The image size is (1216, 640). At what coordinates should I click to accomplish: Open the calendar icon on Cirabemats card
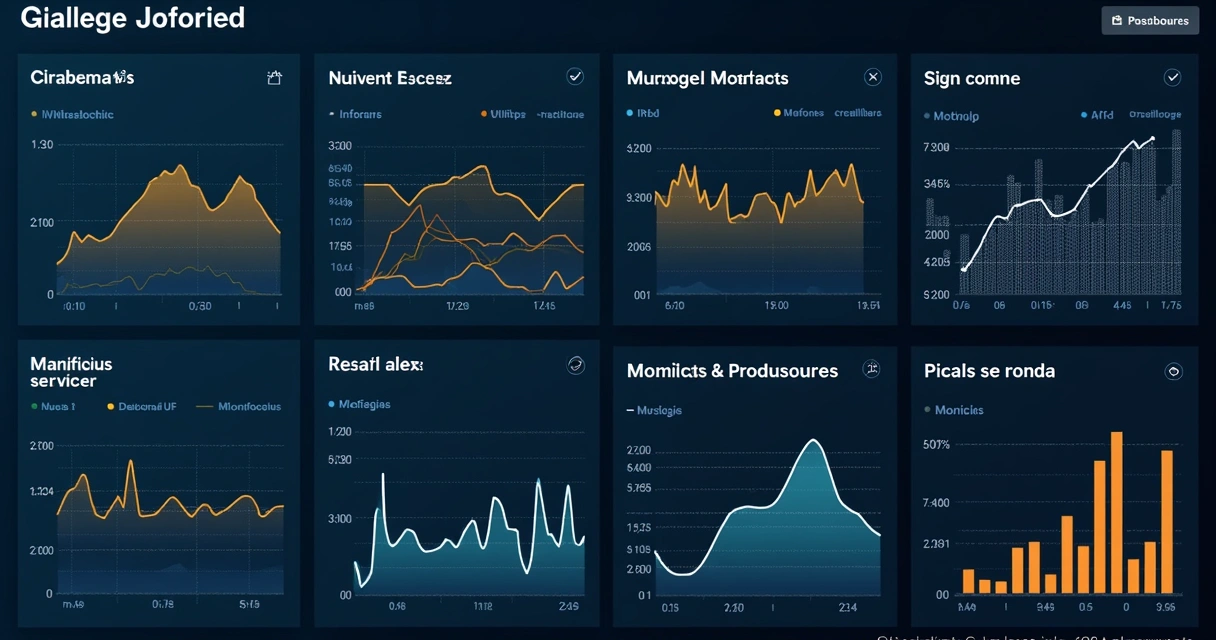(275, 76)
